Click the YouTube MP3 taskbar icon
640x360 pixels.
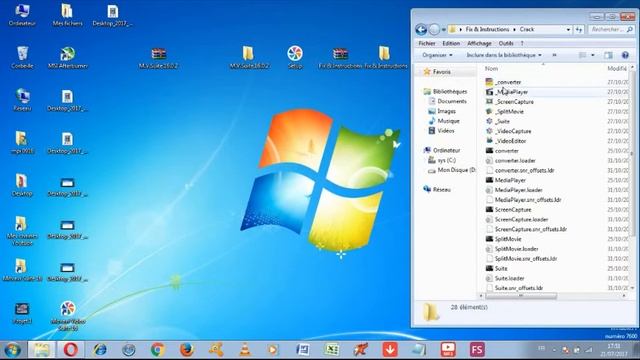click(x=448, y=349)
